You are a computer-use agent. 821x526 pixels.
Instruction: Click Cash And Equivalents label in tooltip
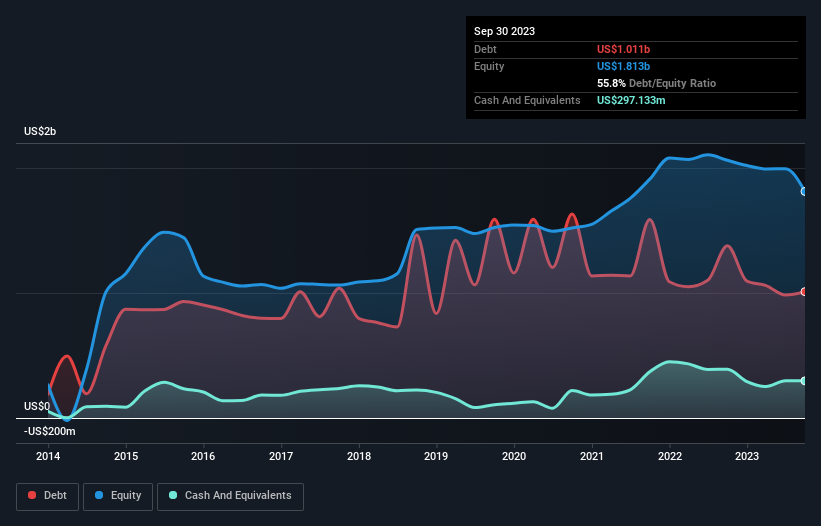pyautogui.click(x=527, y=100)
